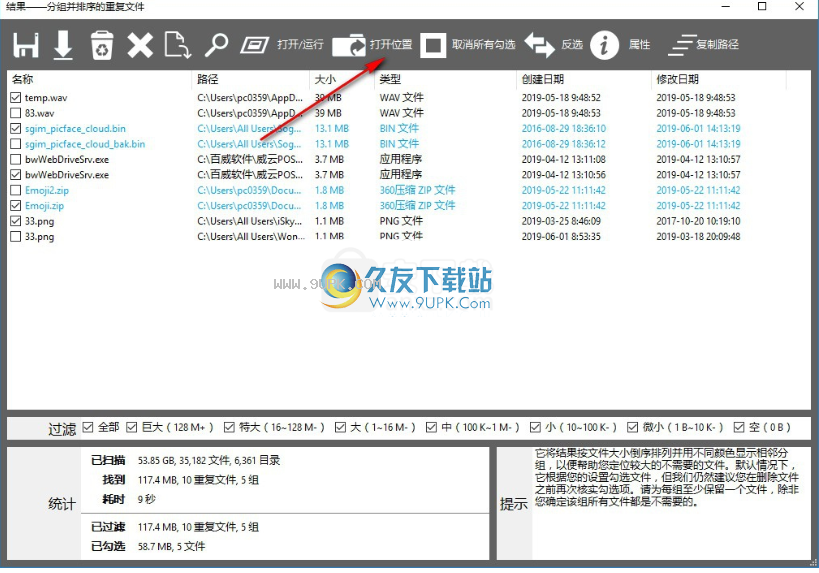Click the X delete icon in toolbar
819x573 pixels.
click(140, 45)
